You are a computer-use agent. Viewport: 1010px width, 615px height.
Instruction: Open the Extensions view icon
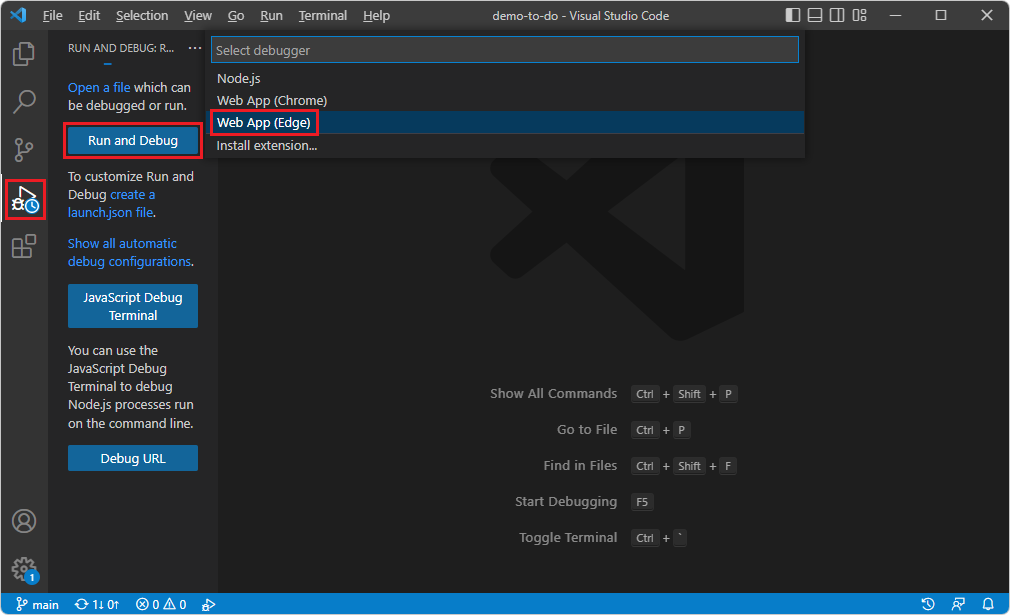tap(23, 246)
